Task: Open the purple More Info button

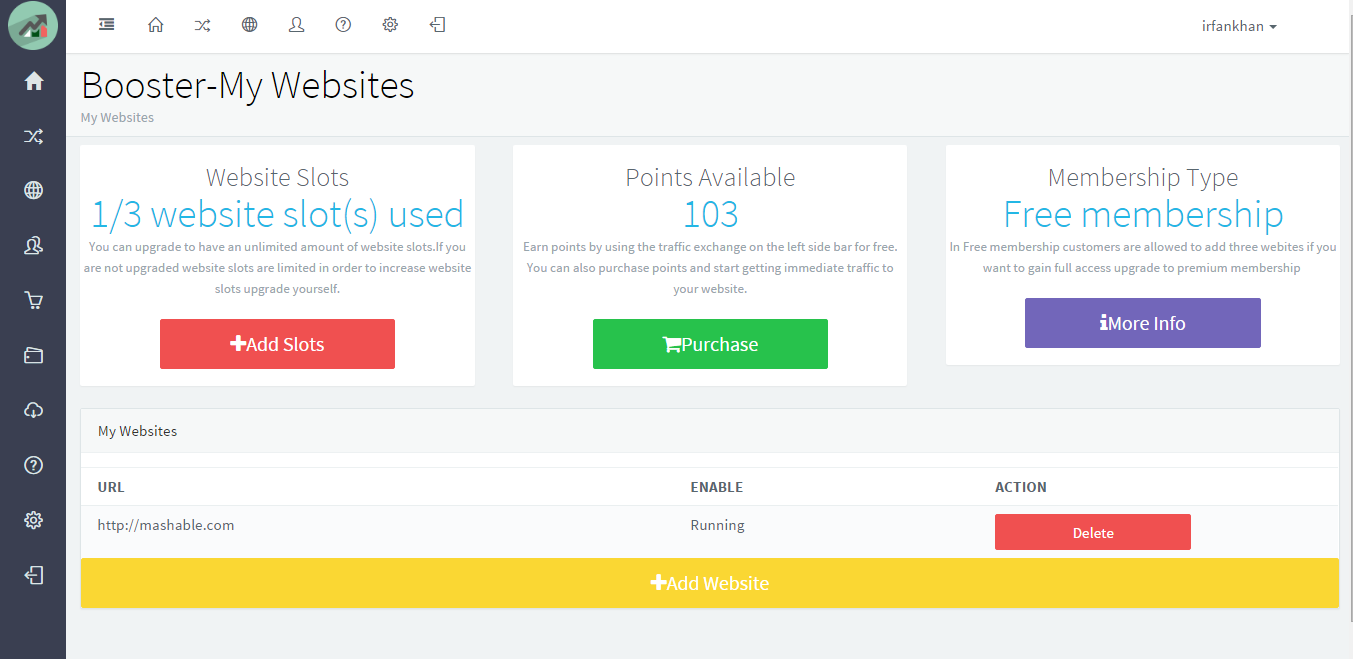Action: [1142, 323]
